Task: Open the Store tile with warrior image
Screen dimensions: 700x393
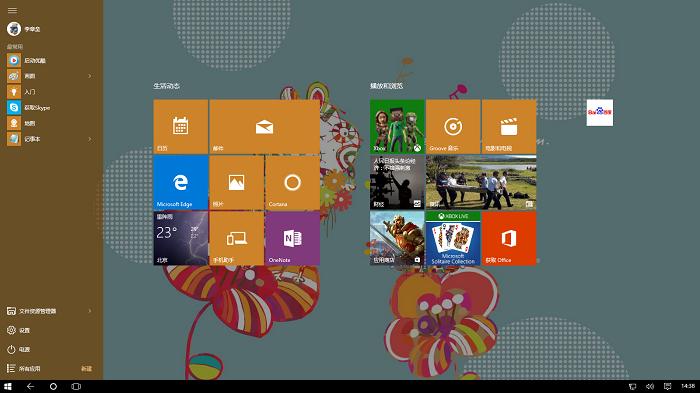Action: click(397, 238)
